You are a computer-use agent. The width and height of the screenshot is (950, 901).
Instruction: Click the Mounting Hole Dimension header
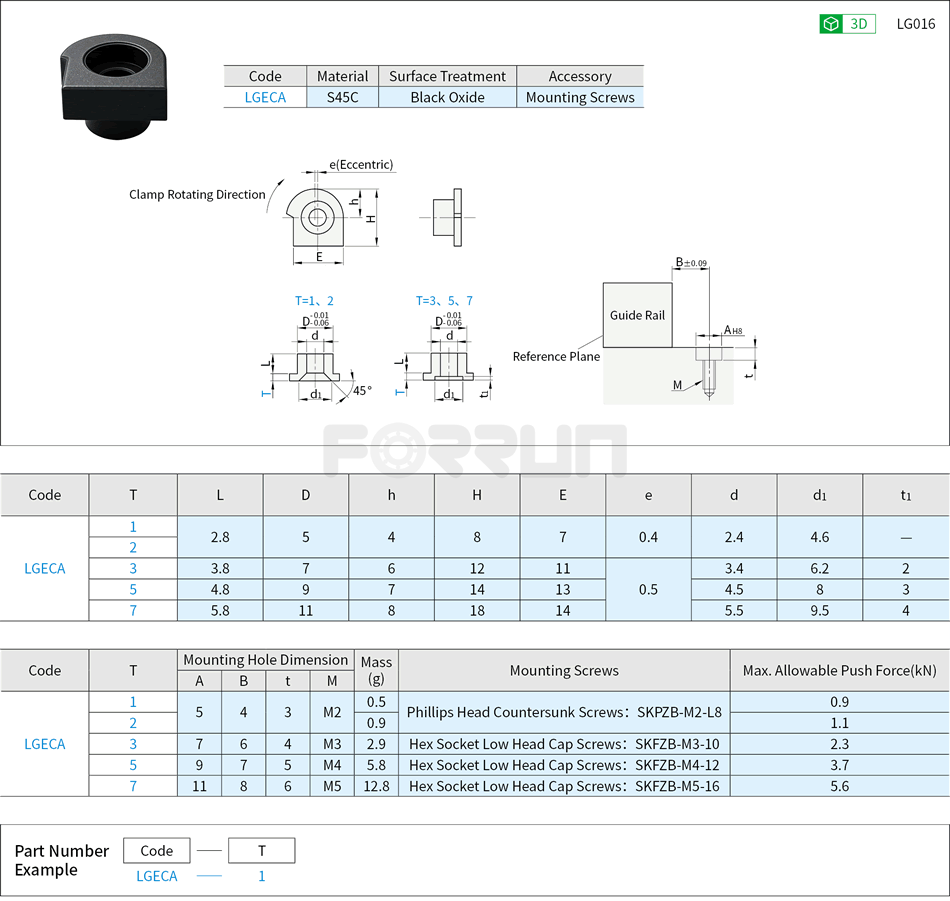click(265, 660)
